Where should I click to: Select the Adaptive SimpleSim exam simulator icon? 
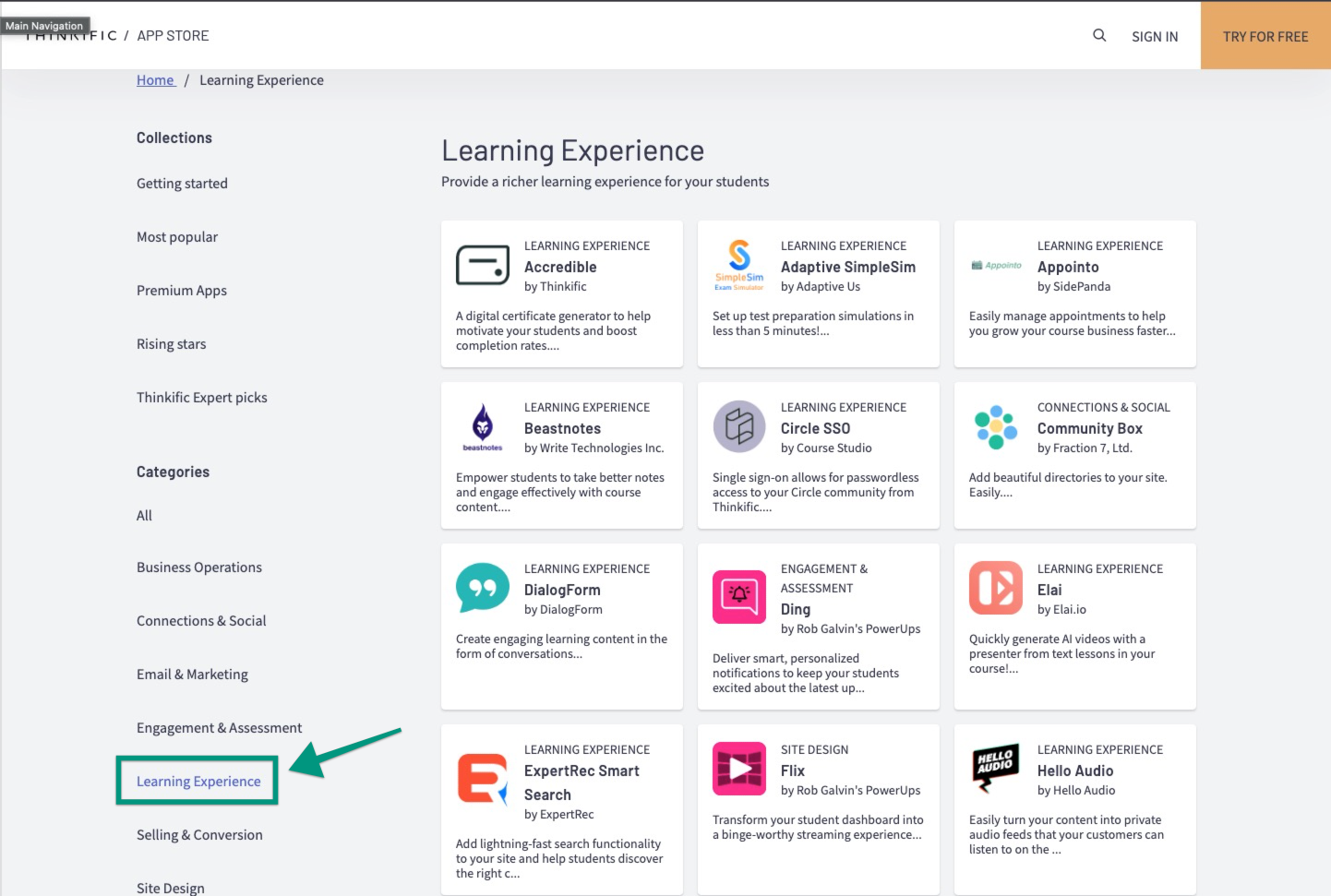pyautogui.click(x=738, y=263)
